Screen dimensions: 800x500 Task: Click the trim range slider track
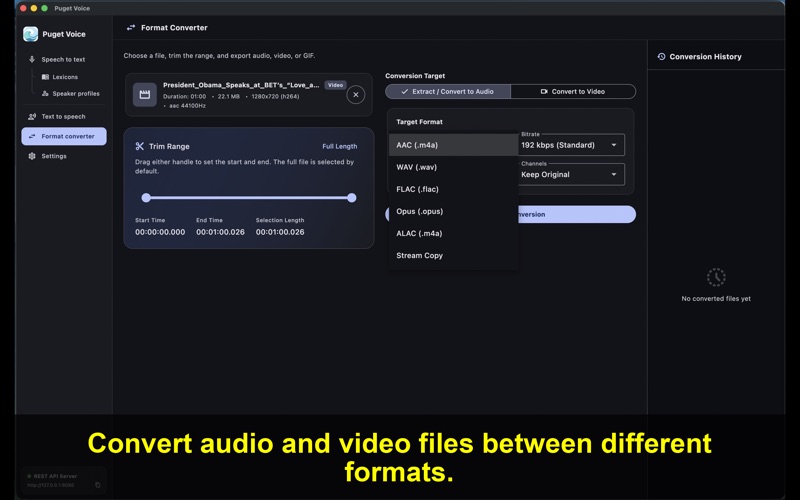(248, 198)
